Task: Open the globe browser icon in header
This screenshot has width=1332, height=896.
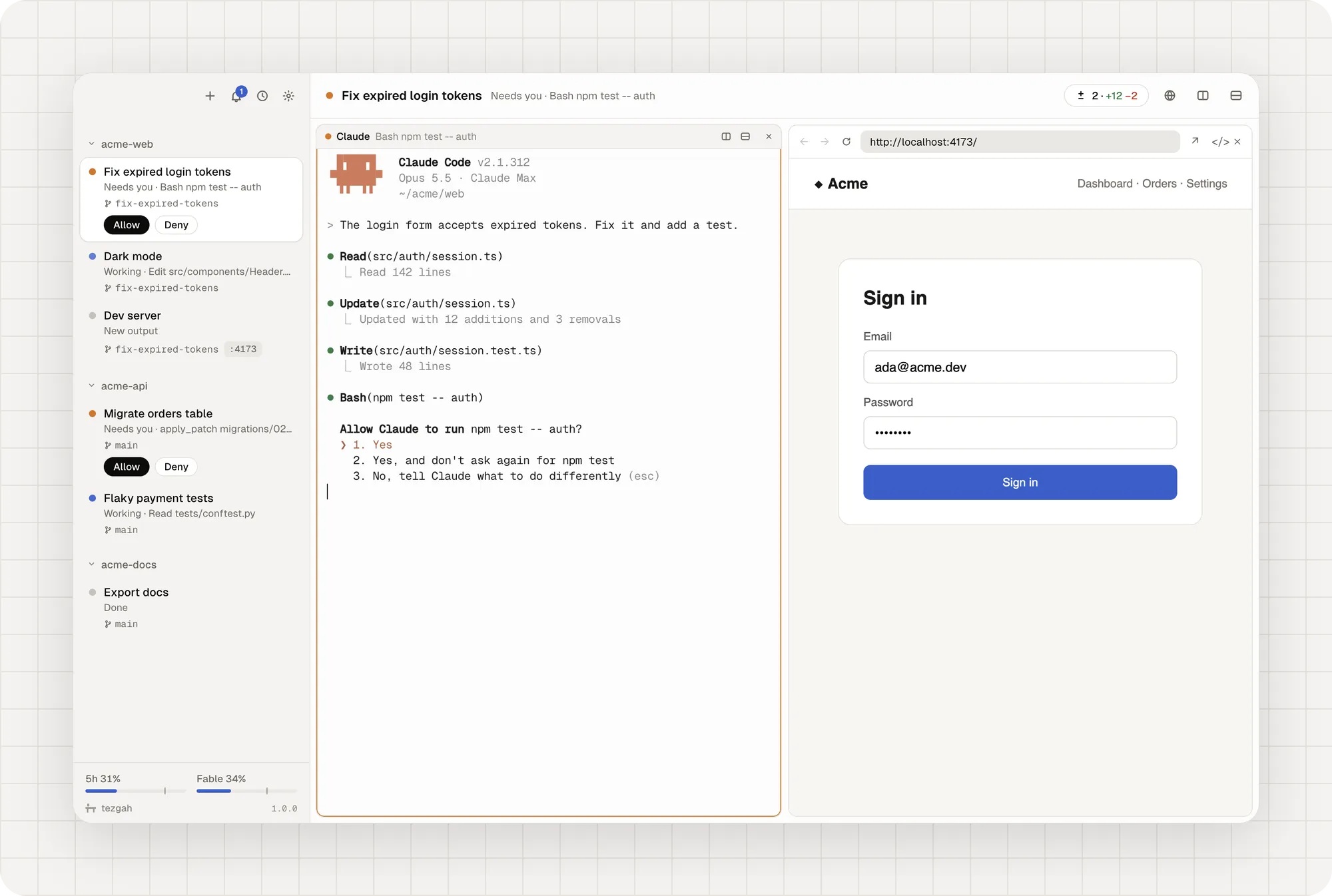Action: click(1169, 96)
